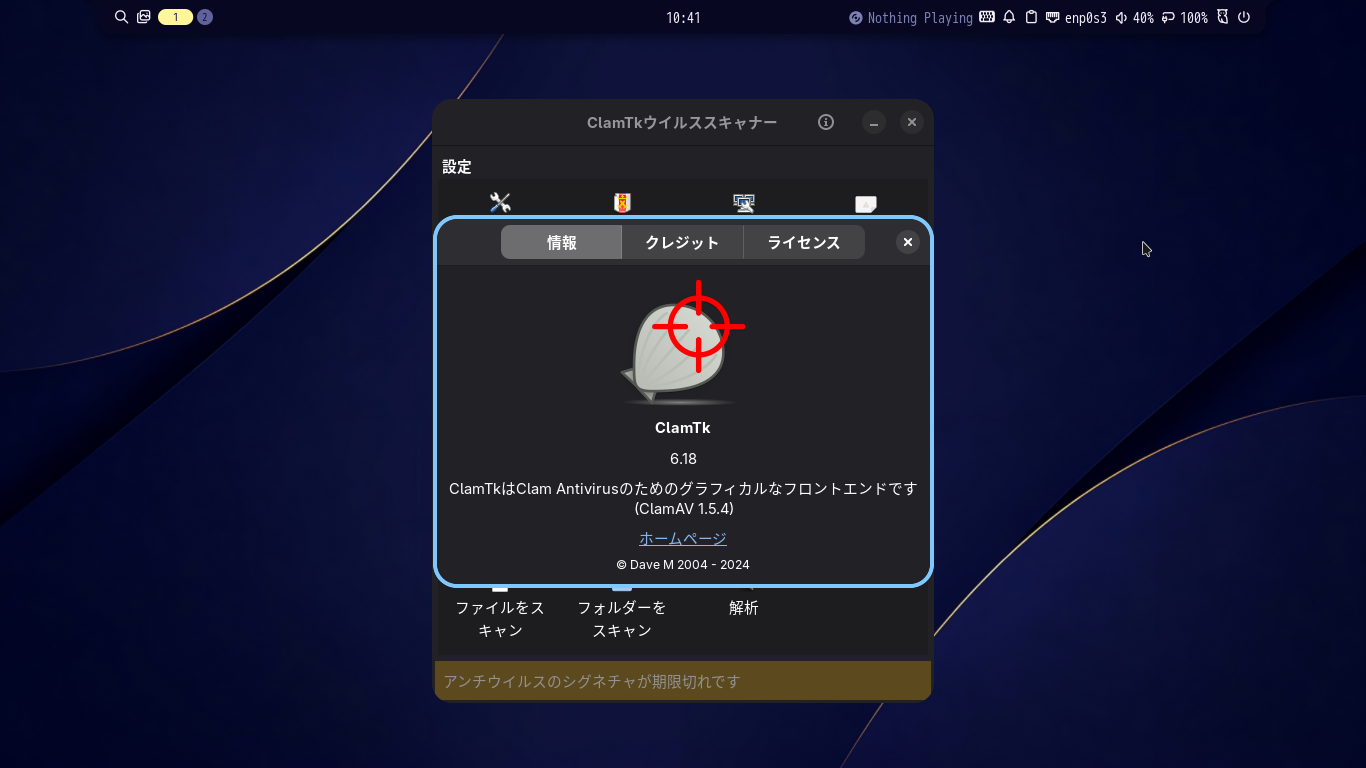Click the 設定 section heading
Viewport: 1366px width, 768px height.
457,167
